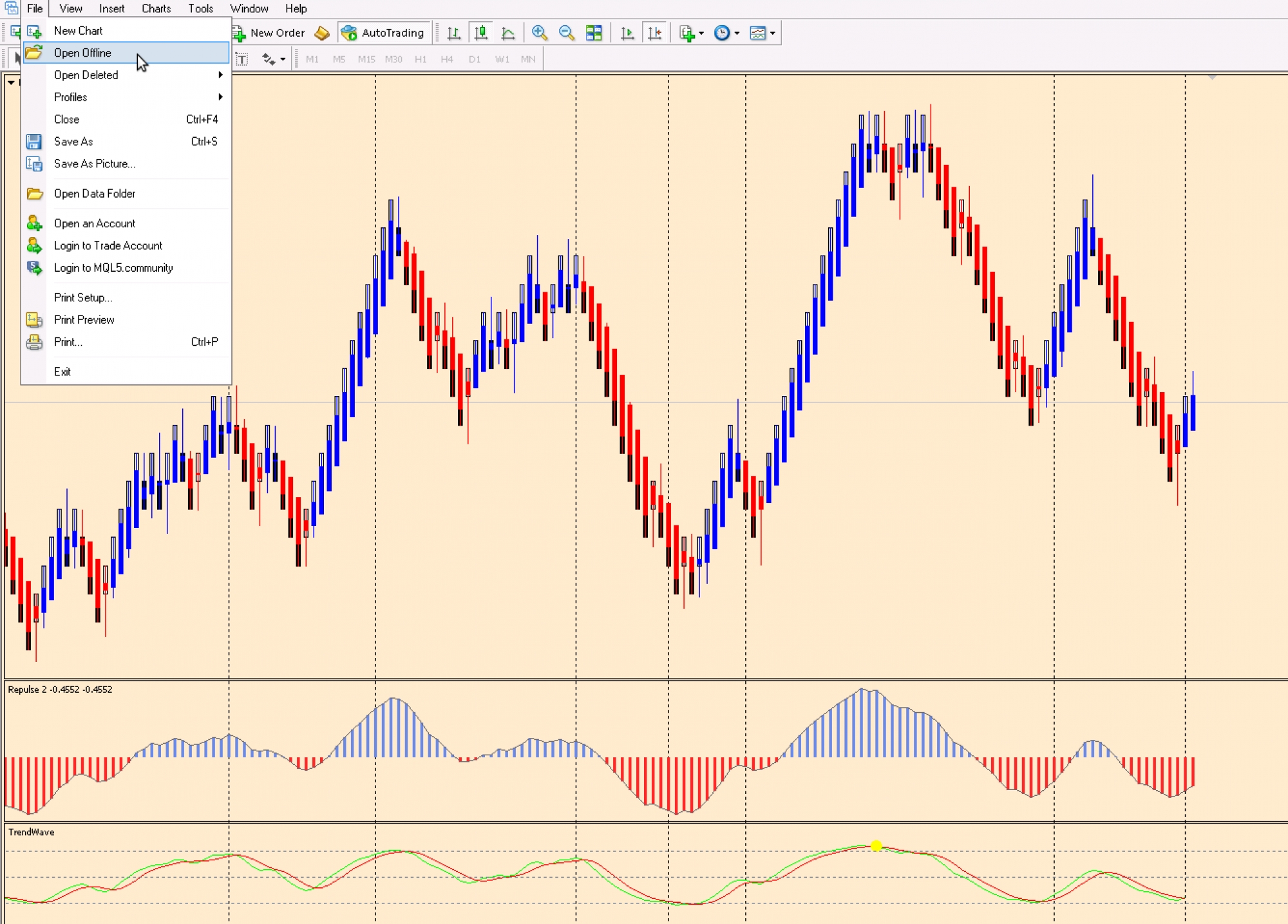Click the New Order button
Viewport: 1288px width, 924px height.
(269, 33)
